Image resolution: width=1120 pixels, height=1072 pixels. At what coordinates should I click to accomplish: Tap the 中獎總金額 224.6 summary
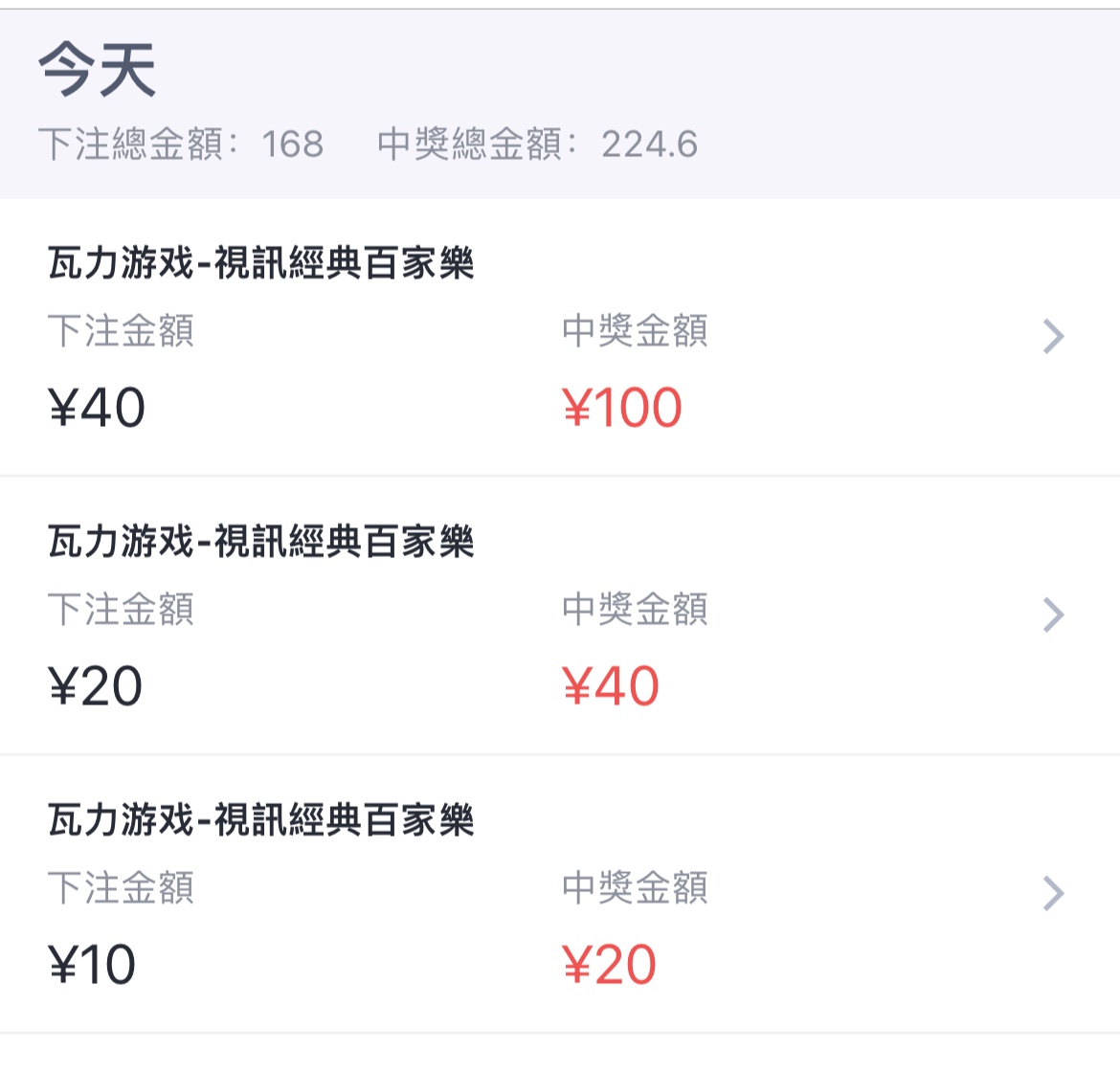coord(537,145)
